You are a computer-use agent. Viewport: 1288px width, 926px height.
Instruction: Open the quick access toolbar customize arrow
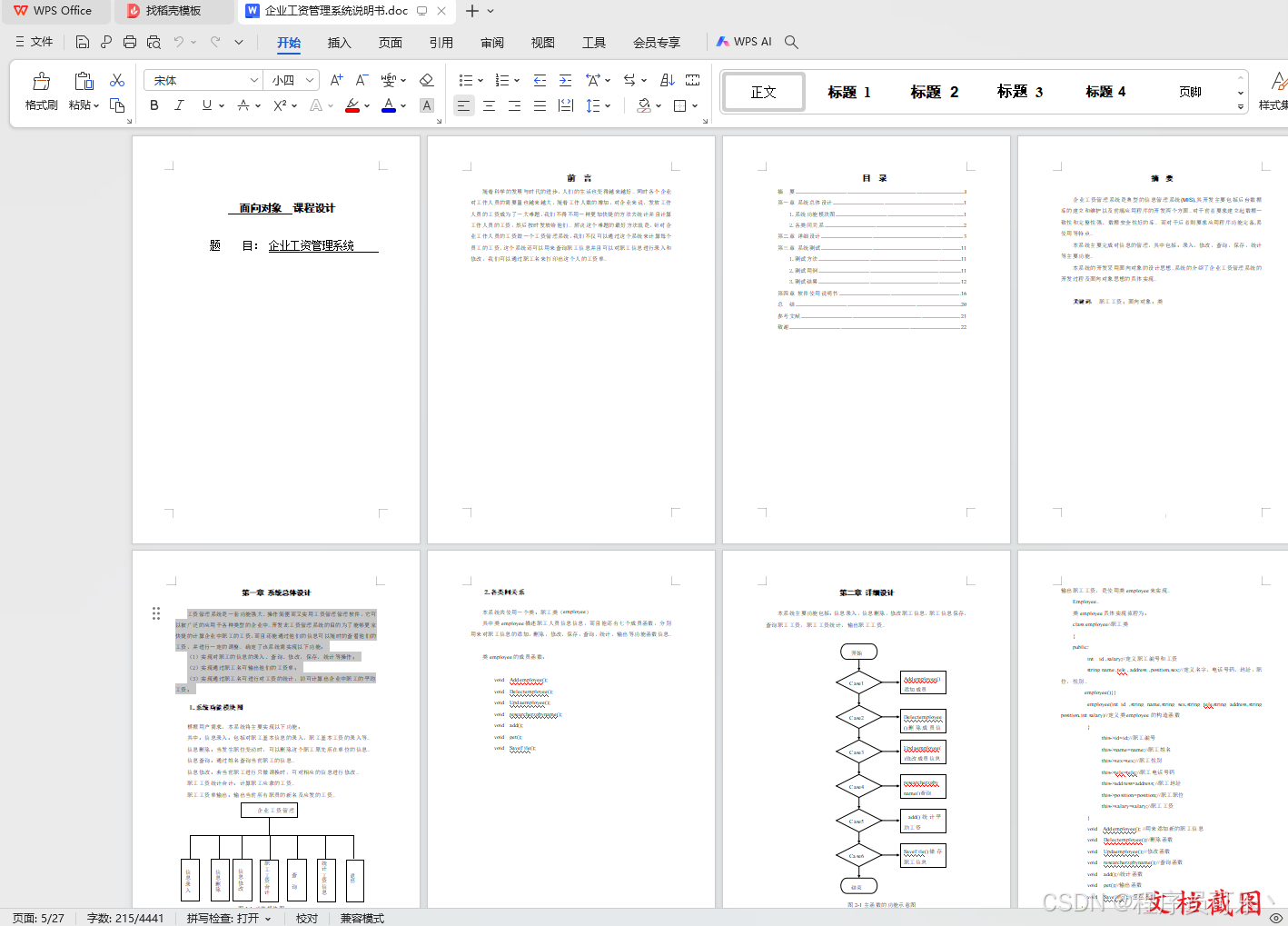pyautogui.click(x=239, y=42)
